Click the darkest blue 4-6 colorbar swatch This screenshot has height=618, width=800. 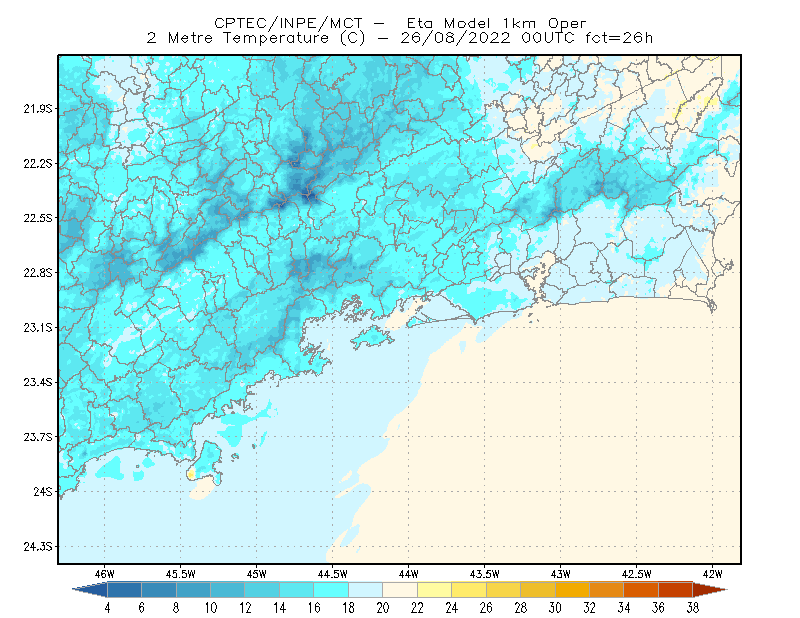click(x=124, y=590)
